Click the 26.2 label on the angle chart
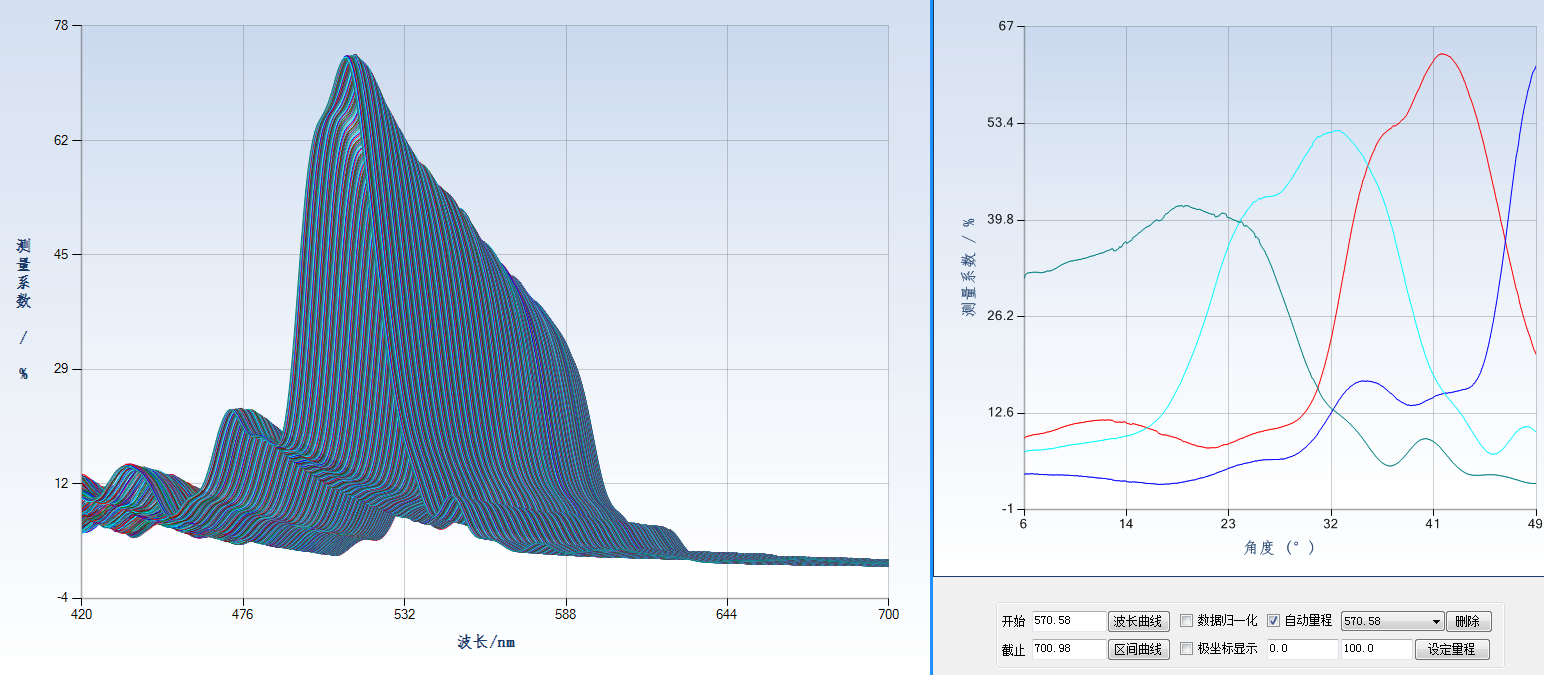 [1000, 316]
